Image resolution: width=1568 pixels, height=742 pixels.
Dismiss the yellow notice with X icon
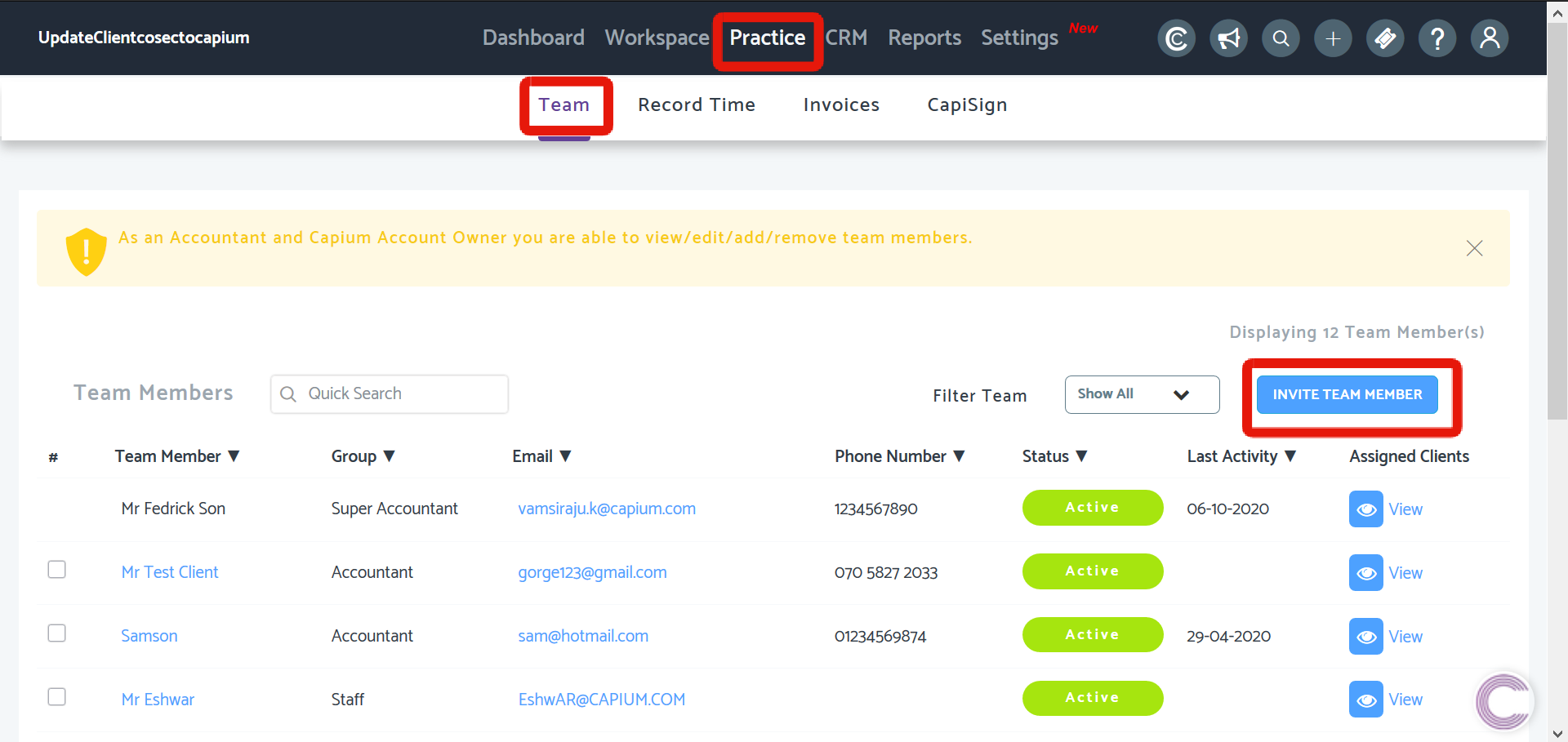pyautogui.click(x=1474, y=248)
